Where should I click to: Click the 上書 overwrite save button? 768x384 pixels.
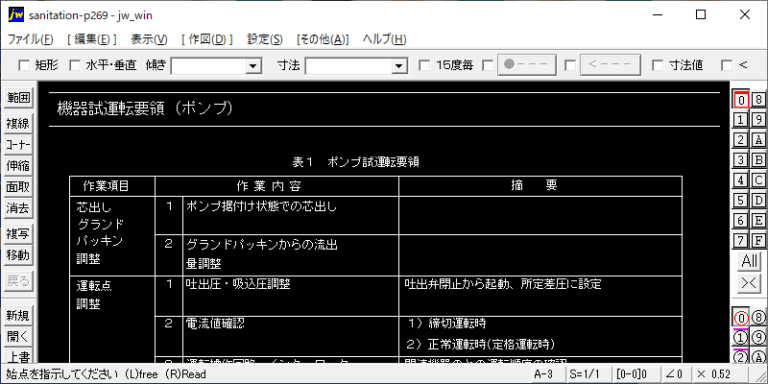click(19, 357)
